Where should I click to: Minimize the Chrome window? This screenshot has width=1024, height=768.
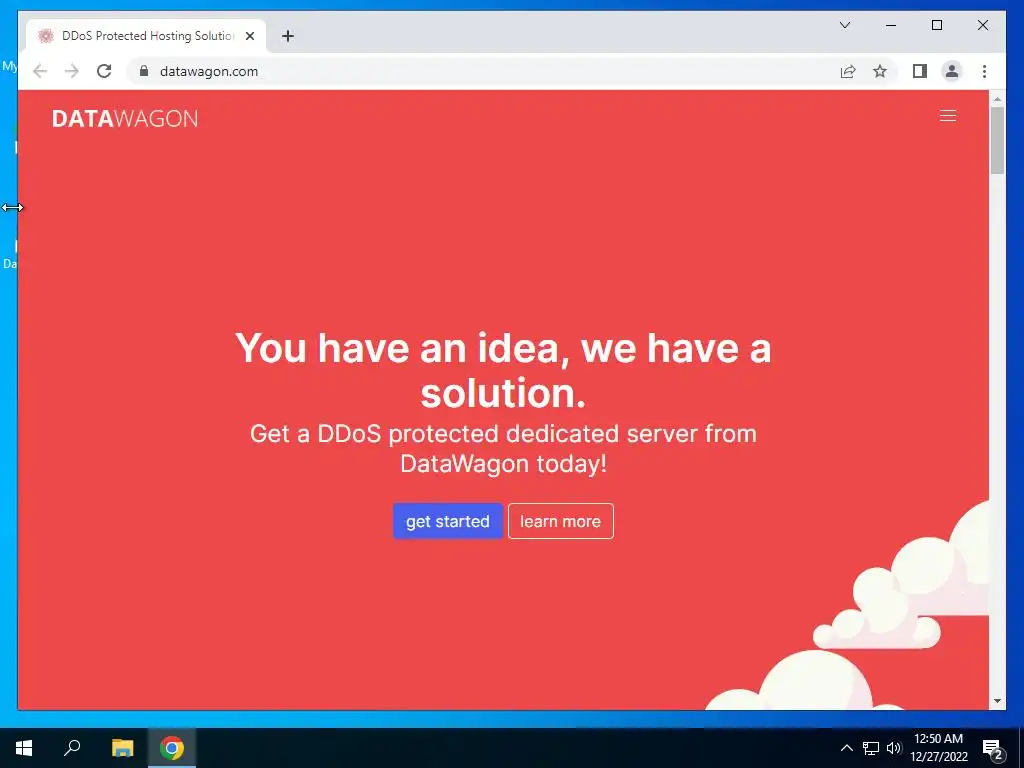[x=891, y=25]
